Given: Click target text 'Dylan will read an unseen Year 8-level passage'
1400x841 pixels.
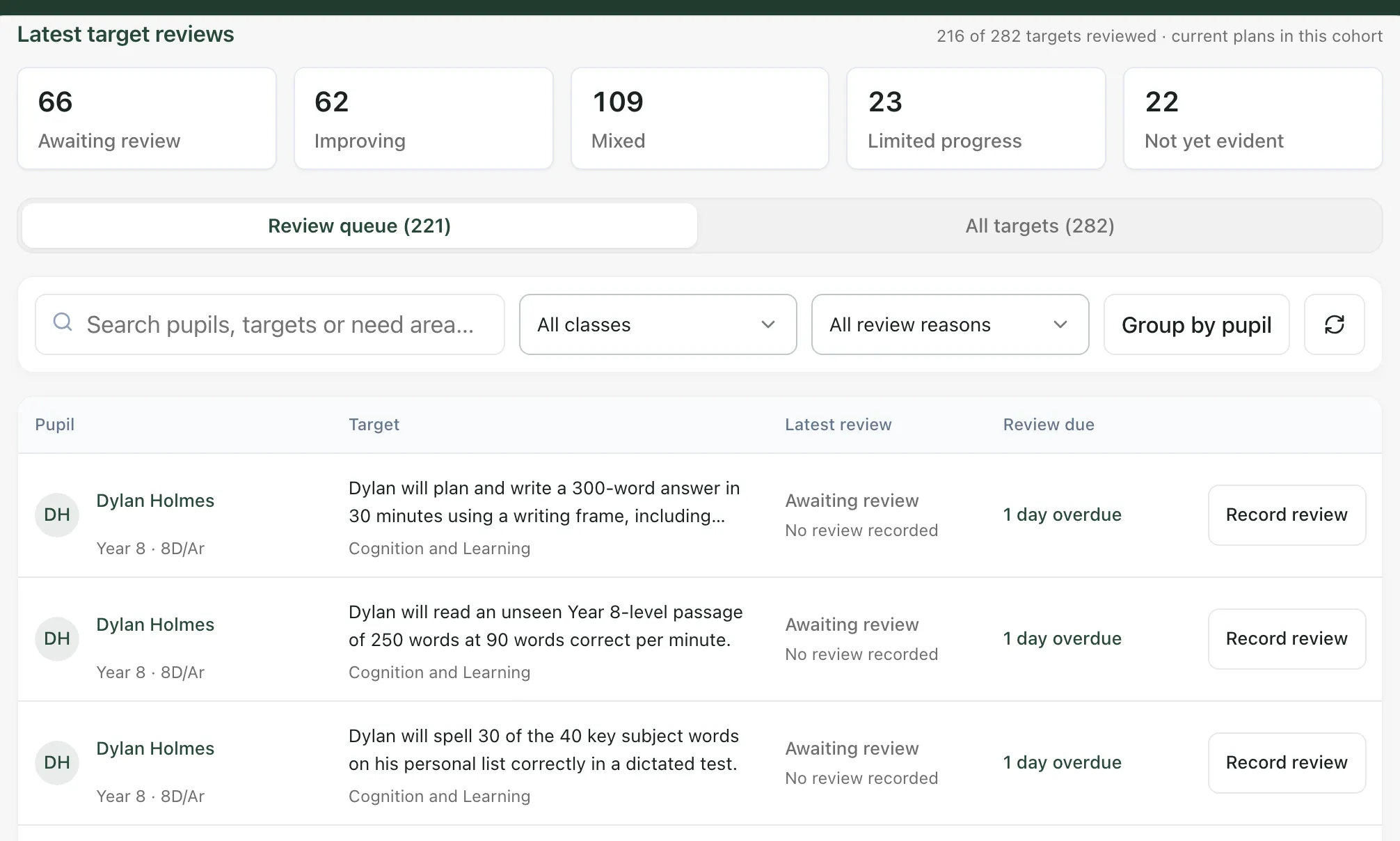Looking at the screenshot, I should 546,626.
